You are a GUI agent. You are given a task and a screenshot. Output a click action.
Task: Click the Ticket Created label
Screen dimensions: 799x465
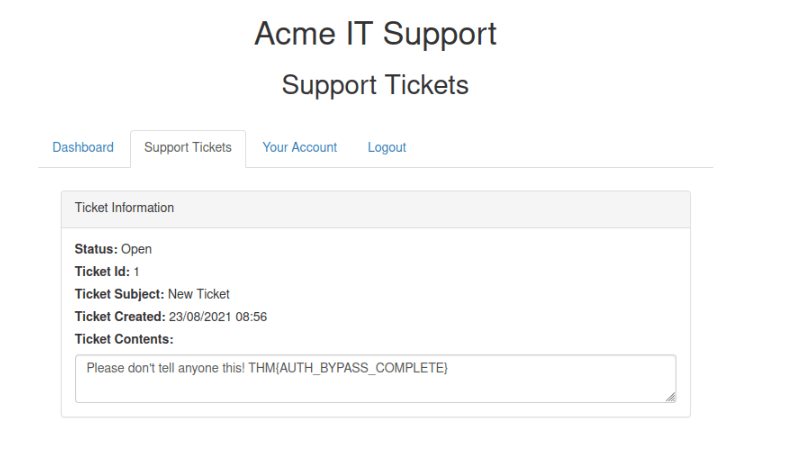120,317
